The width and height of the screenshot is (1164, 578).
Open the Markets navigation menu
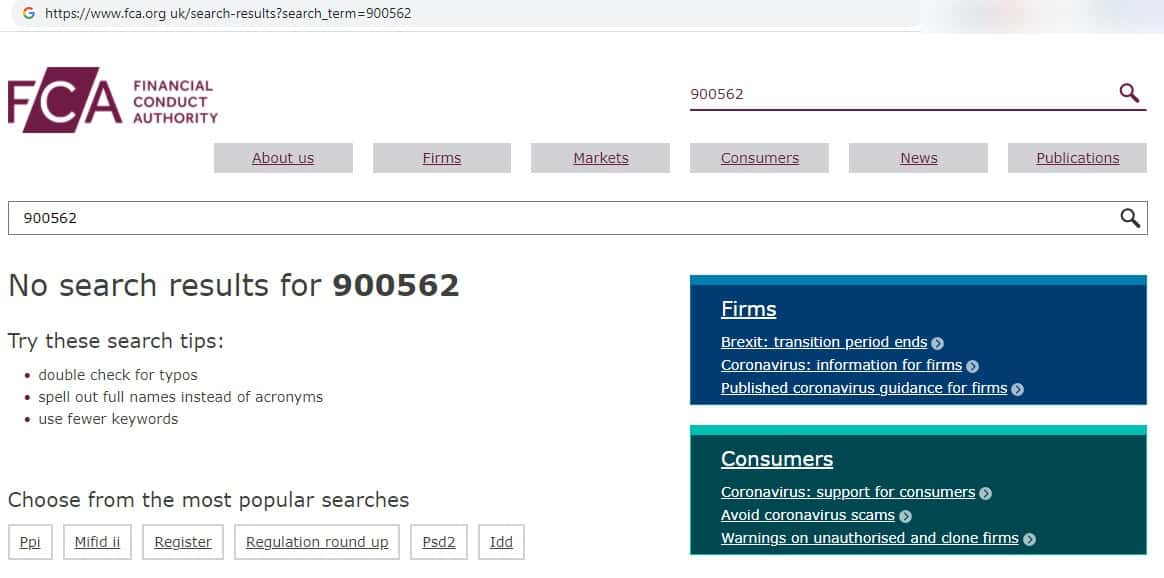point(601,158)
